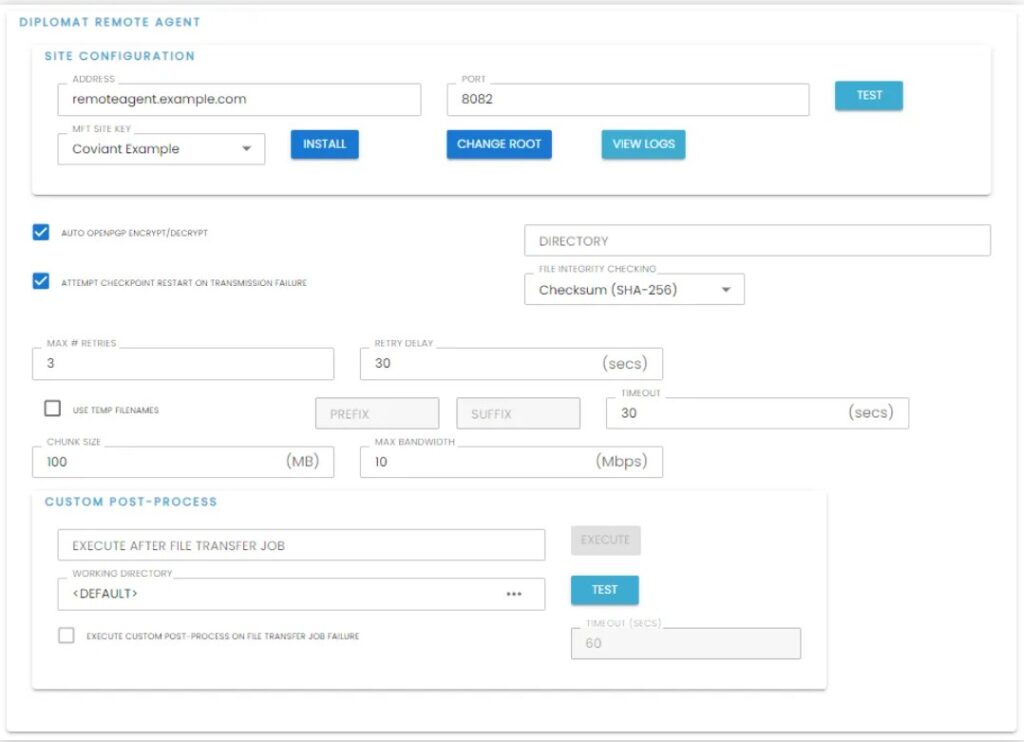Screen dimensions: 1024x742
Task: Click the Directory text field
Action: [757, 241]
